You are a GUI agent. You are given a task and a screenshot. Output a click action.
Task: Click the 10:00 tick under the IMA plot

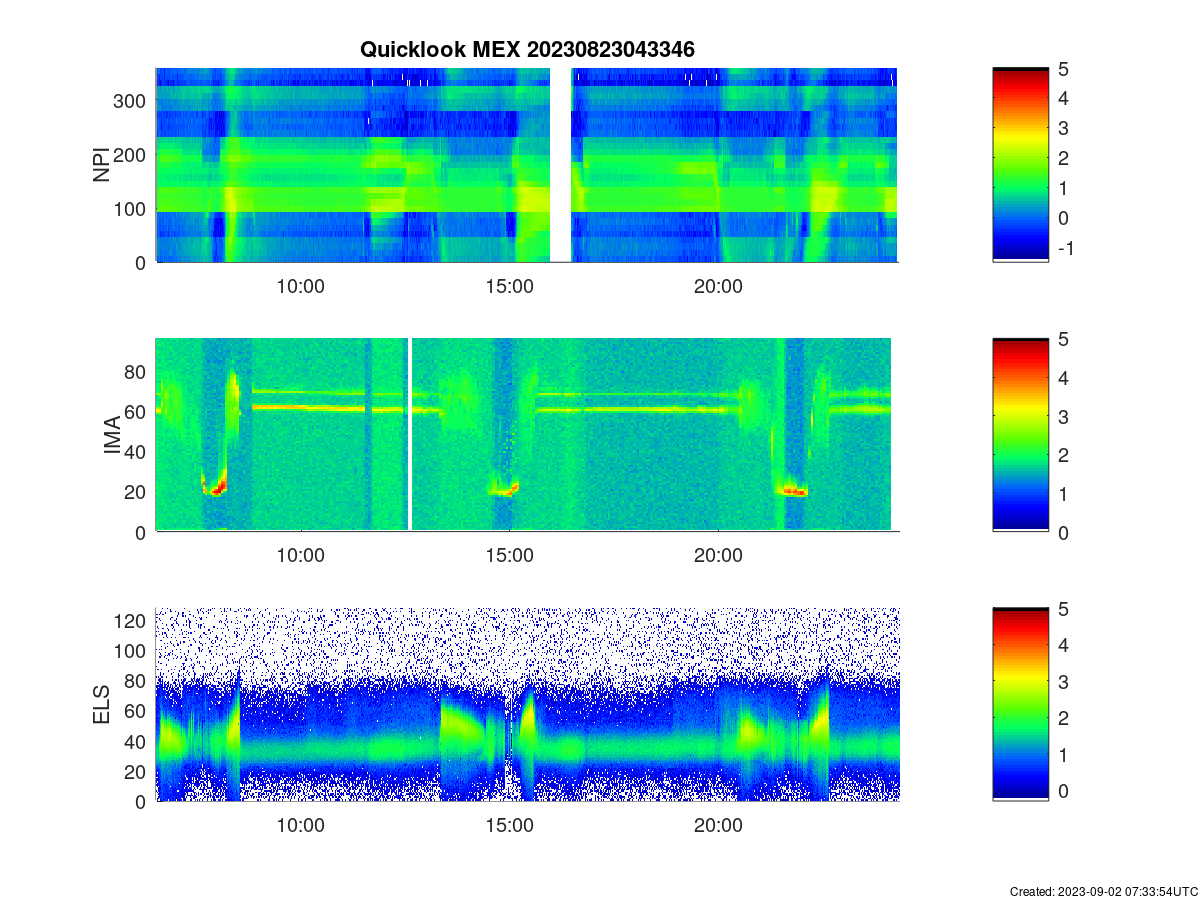[300, 556]
